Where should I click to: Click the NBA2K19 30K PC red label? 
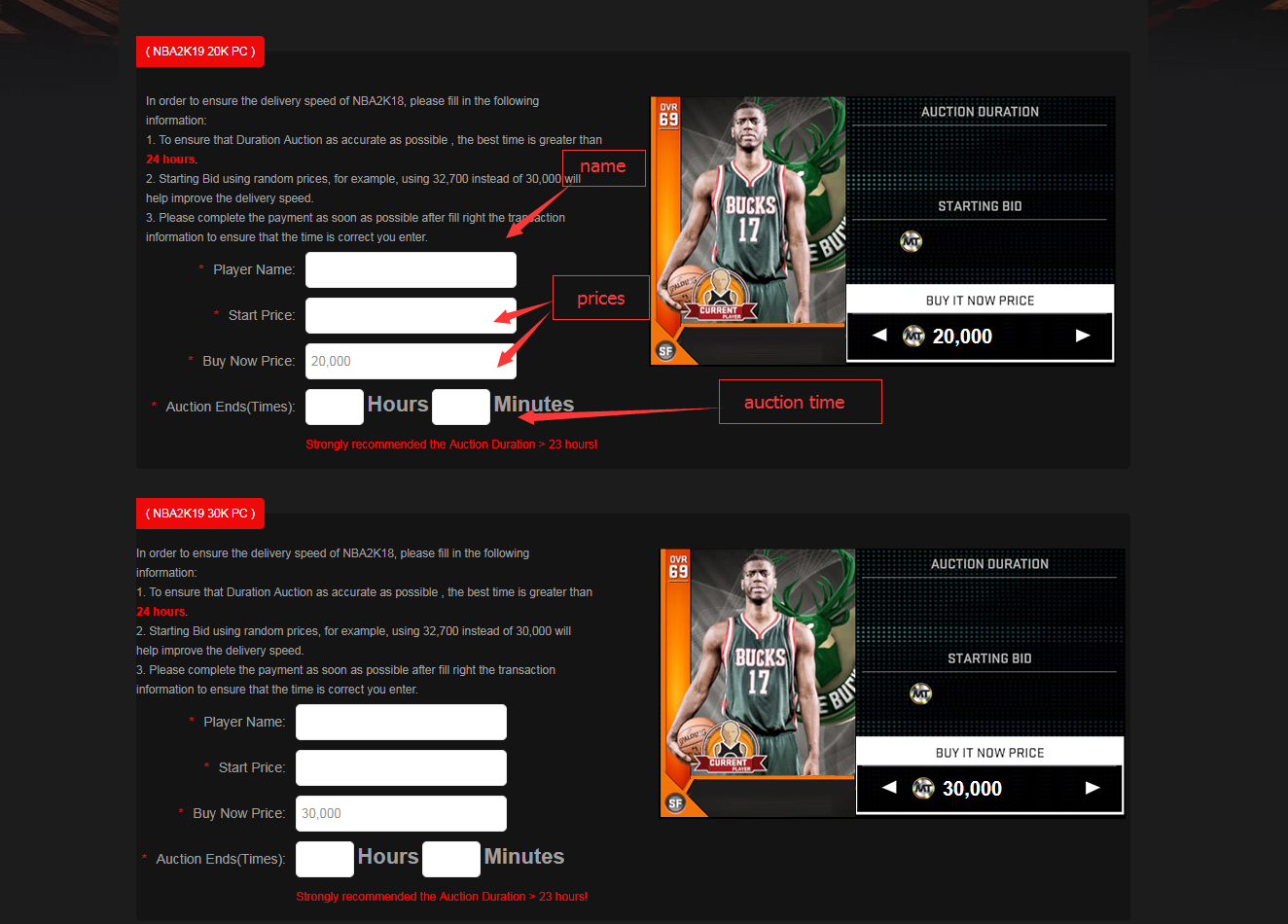pyautogui.click(x=200, y=514)
